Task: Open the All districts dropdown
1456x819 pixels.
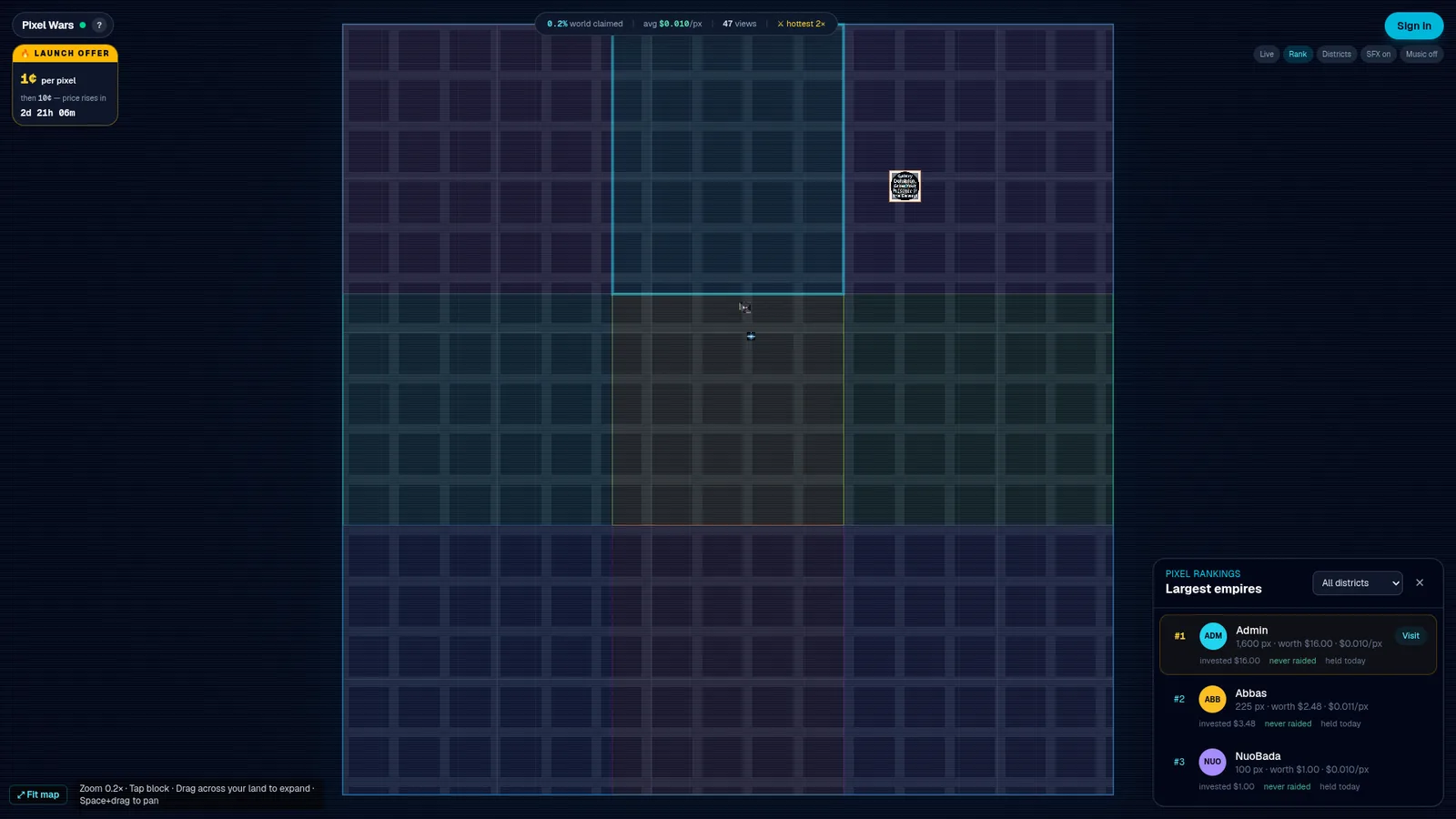Action: point(1357,583)
